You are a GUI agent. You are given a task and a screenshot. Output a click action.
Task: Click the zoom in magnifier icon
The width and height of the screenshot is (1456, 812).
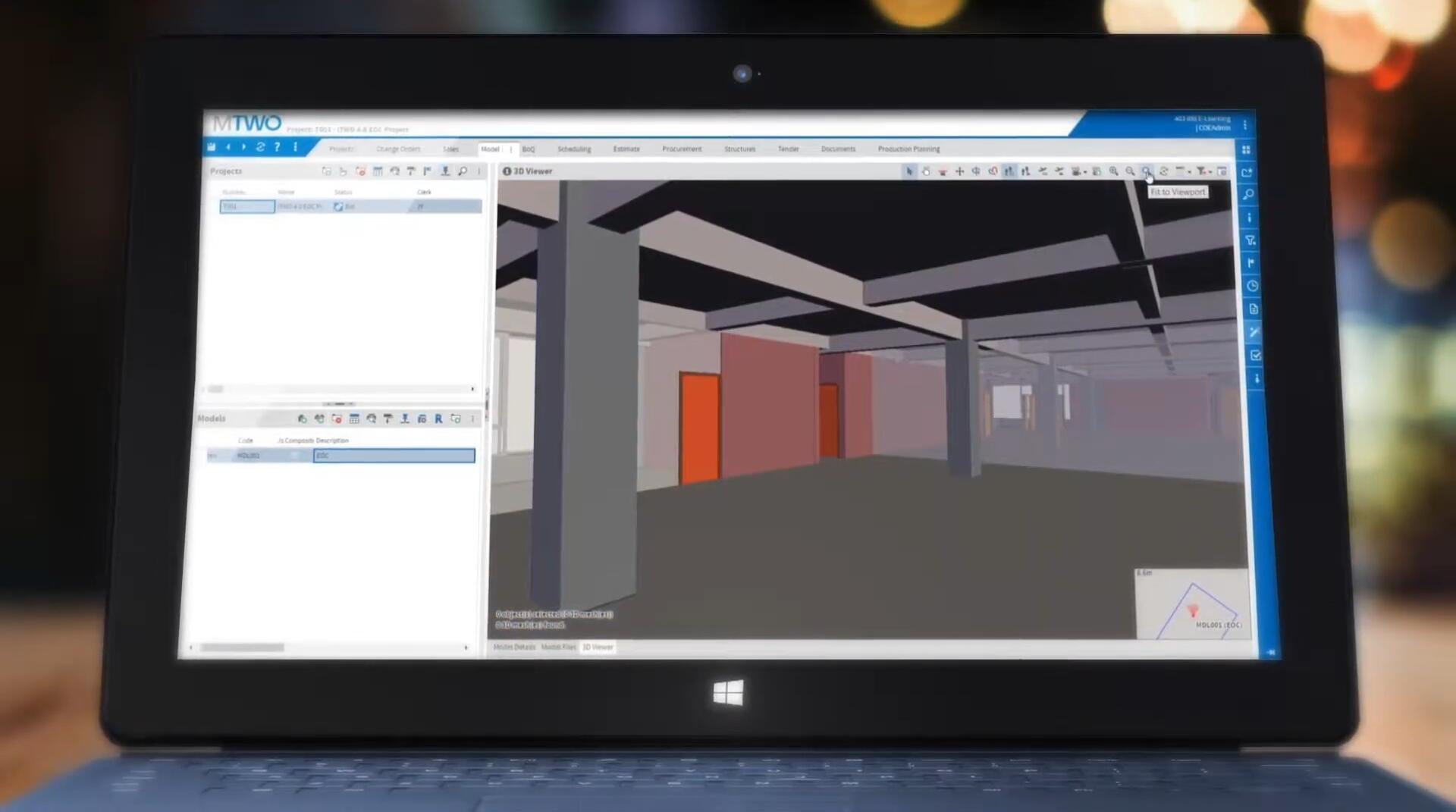[x=1113, y=171]
